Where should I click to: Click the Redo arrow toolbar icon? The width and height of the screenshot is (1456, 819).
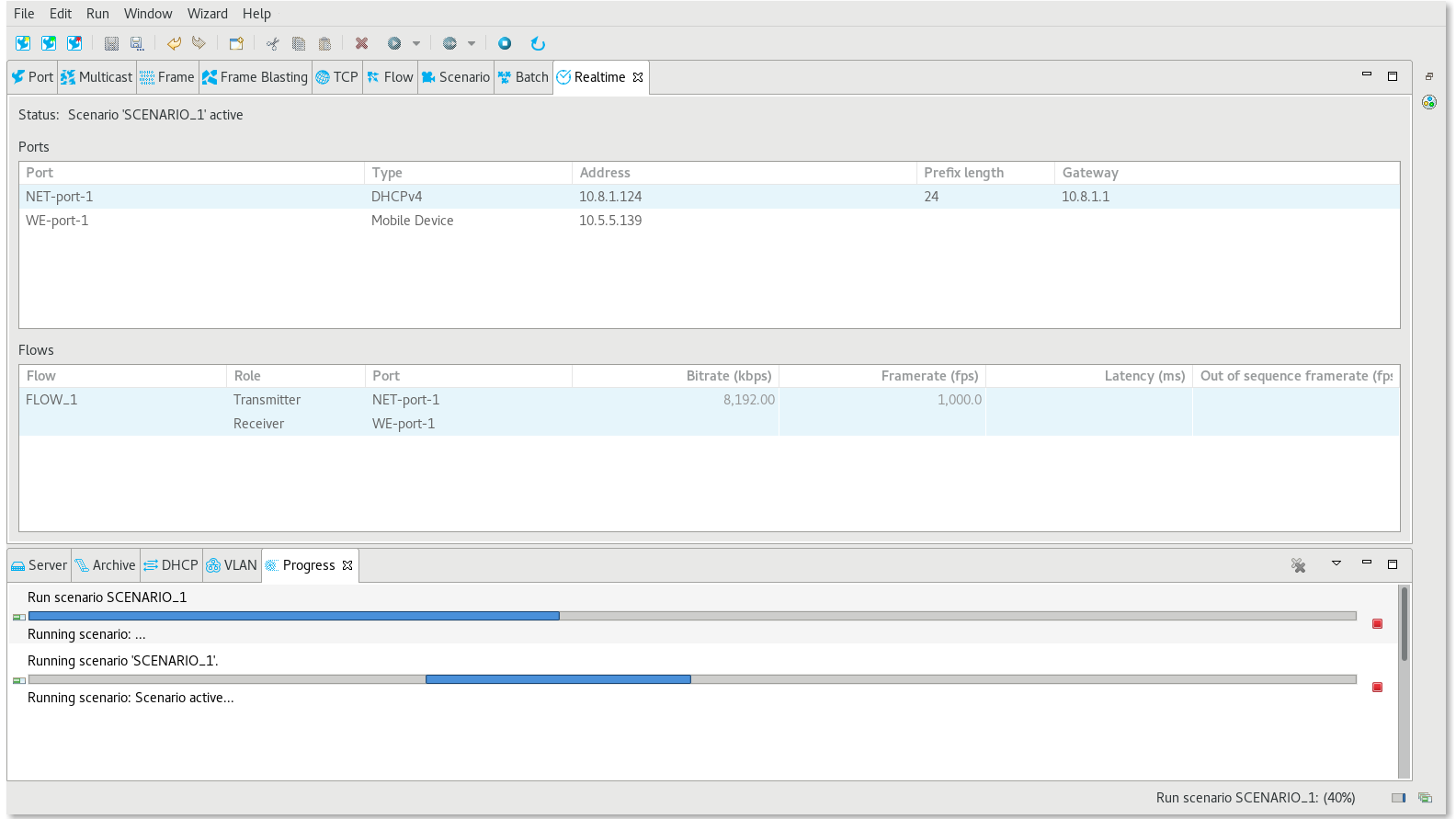199,43
